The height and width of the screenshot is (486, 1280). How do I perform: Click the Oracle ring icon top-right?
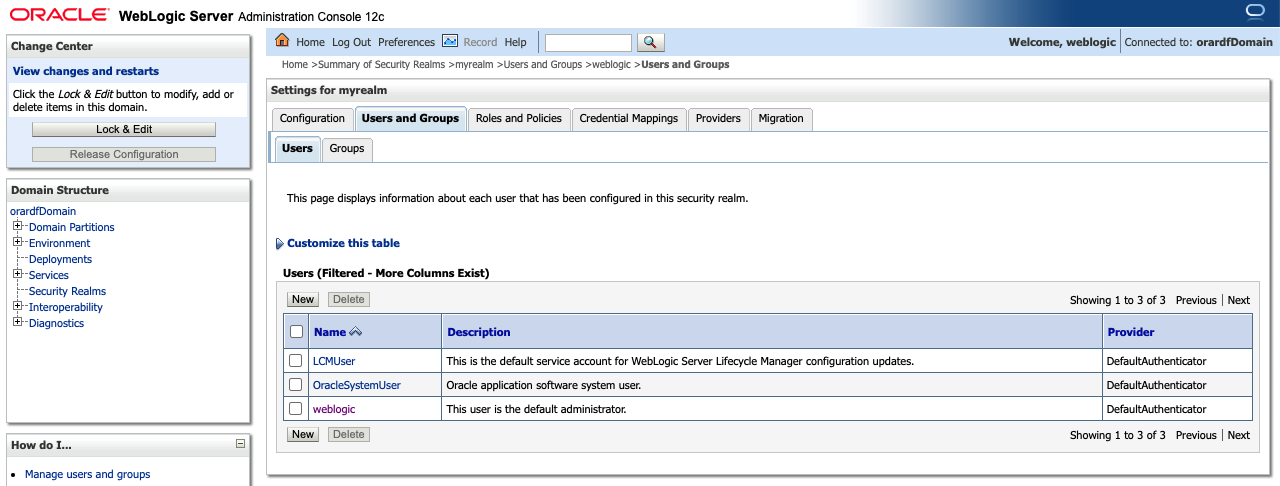(1257, 11)
